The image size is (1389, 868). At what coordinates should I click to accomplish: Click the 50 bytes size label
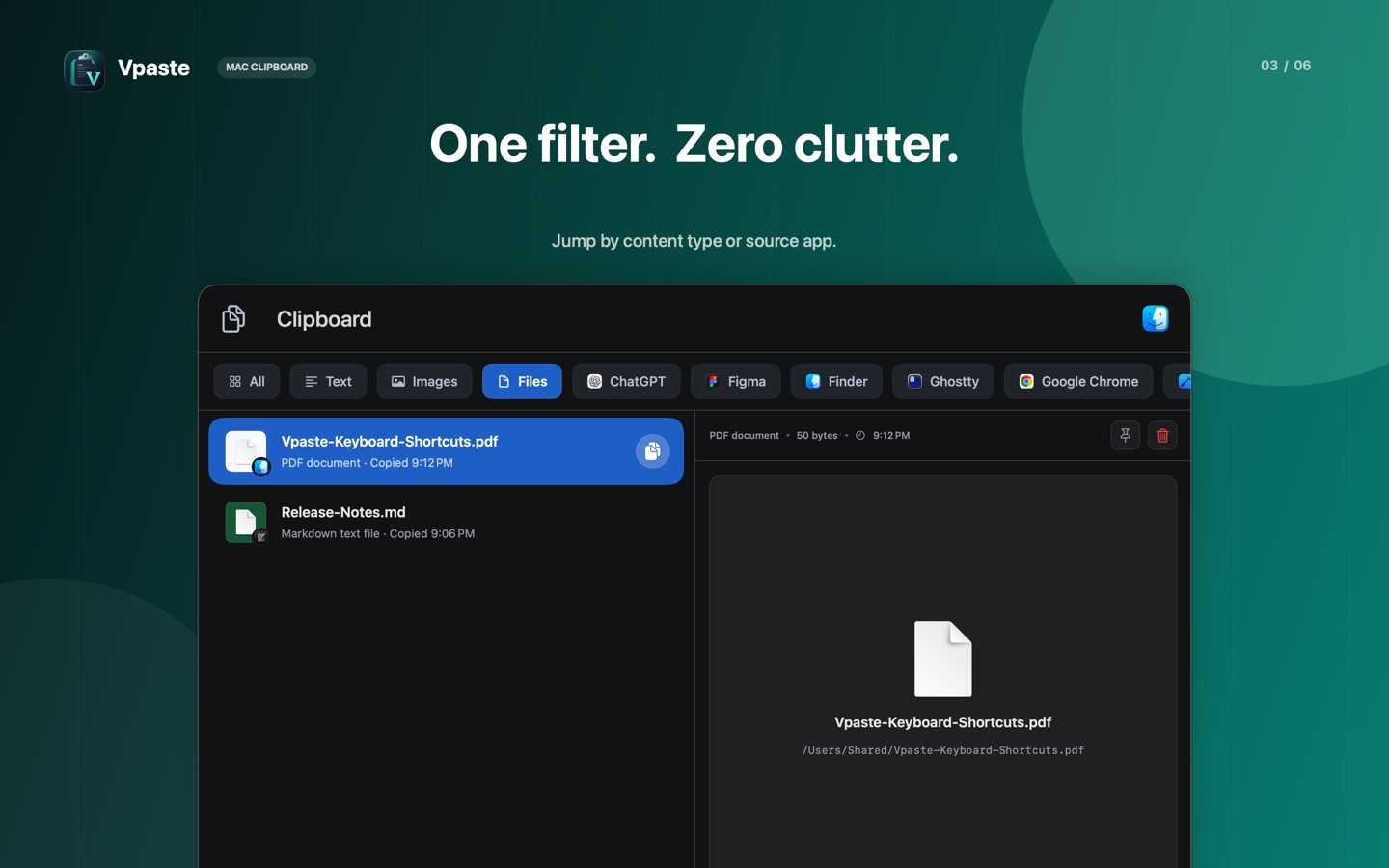817,436
